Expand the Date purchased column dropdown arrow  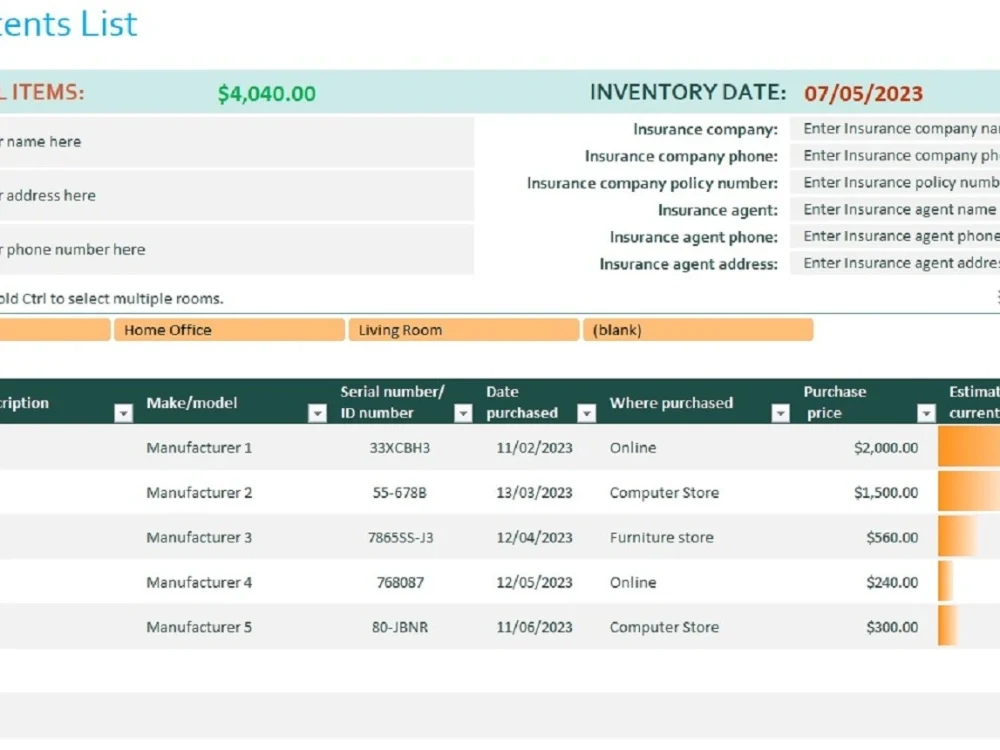point(586,412)
